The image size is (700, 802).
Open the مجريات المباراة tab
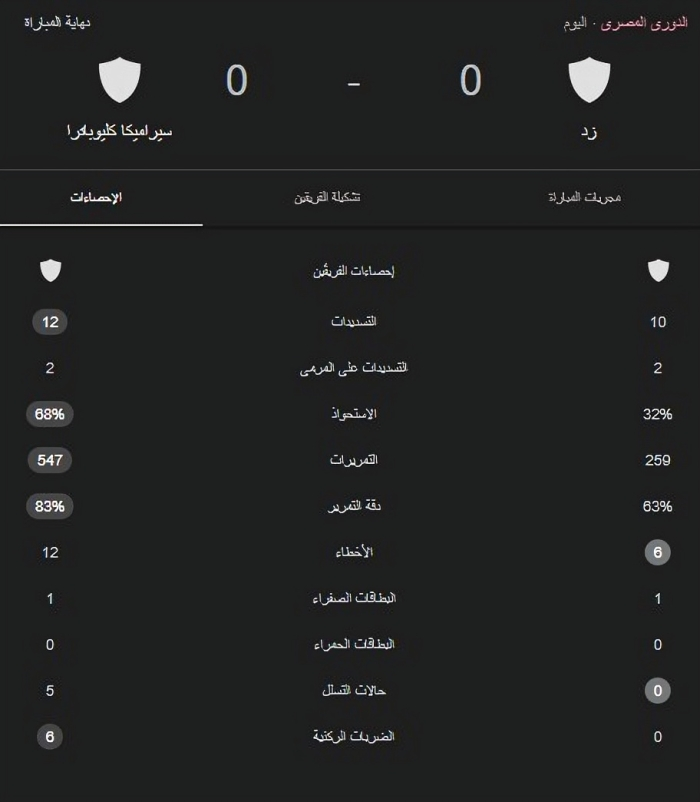point(584,197)
